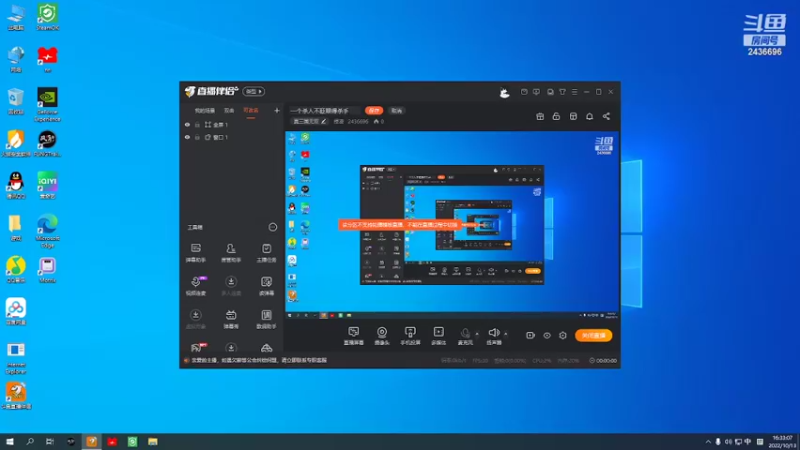Add a new scene with plus button
800x450 pixels.
pyautogui.click(x=277, y=110)
